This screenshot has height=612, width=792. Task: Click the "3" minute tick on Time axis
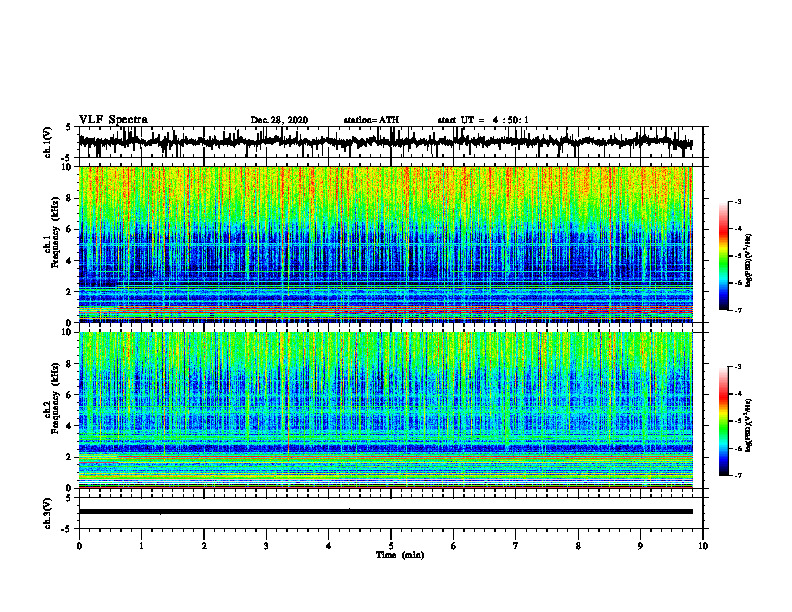pos(266,546)
